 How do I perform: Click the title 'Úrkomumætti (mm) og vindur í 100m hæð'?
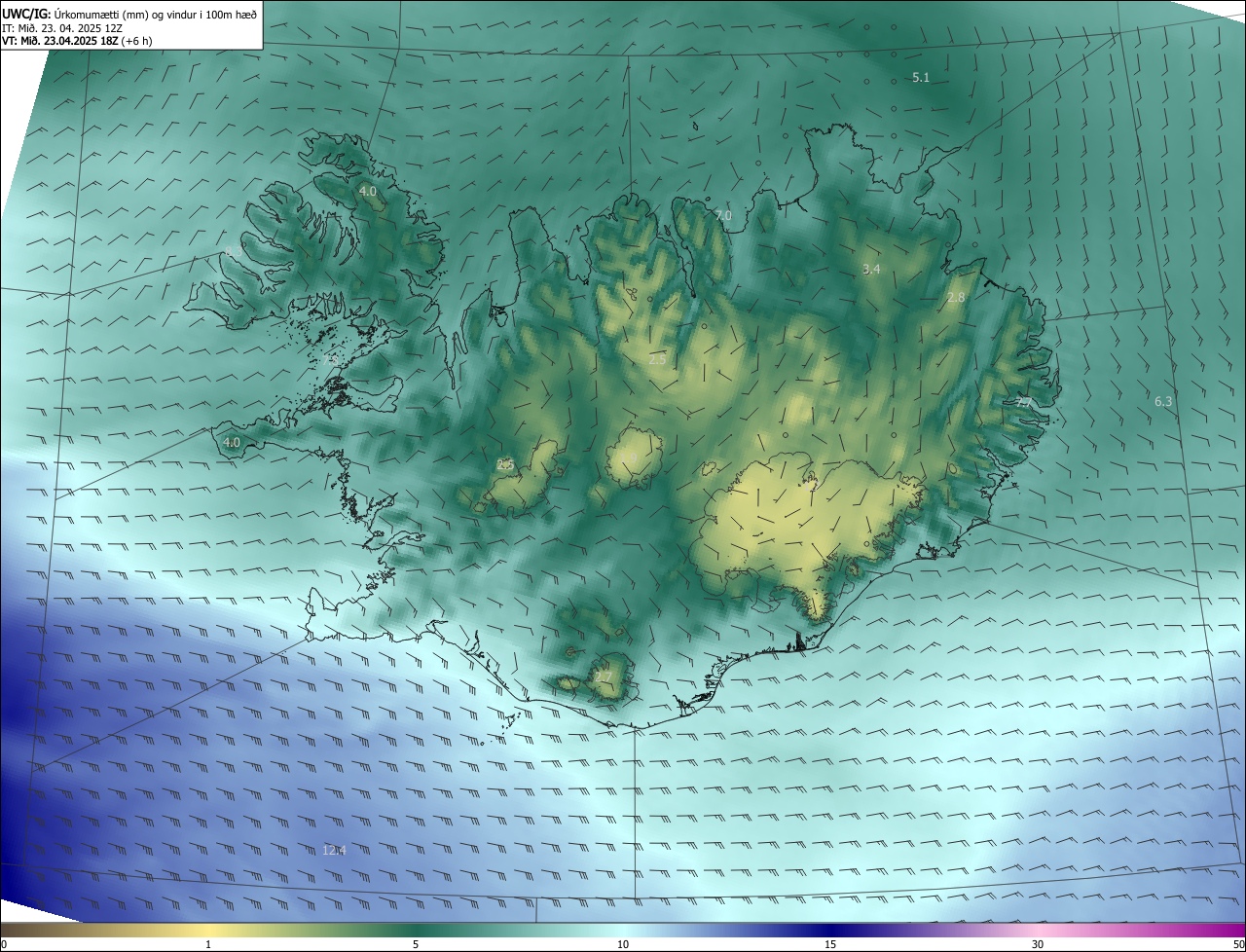tap(154, 14)
